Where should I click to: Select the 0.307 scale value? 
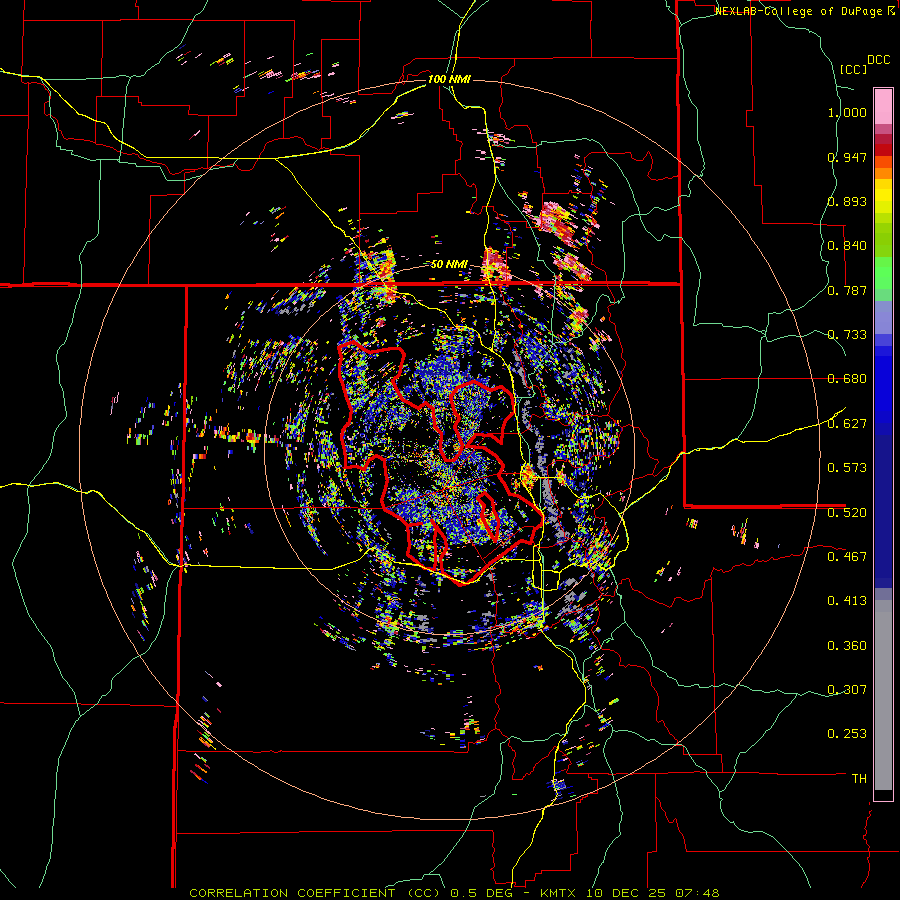847,690
